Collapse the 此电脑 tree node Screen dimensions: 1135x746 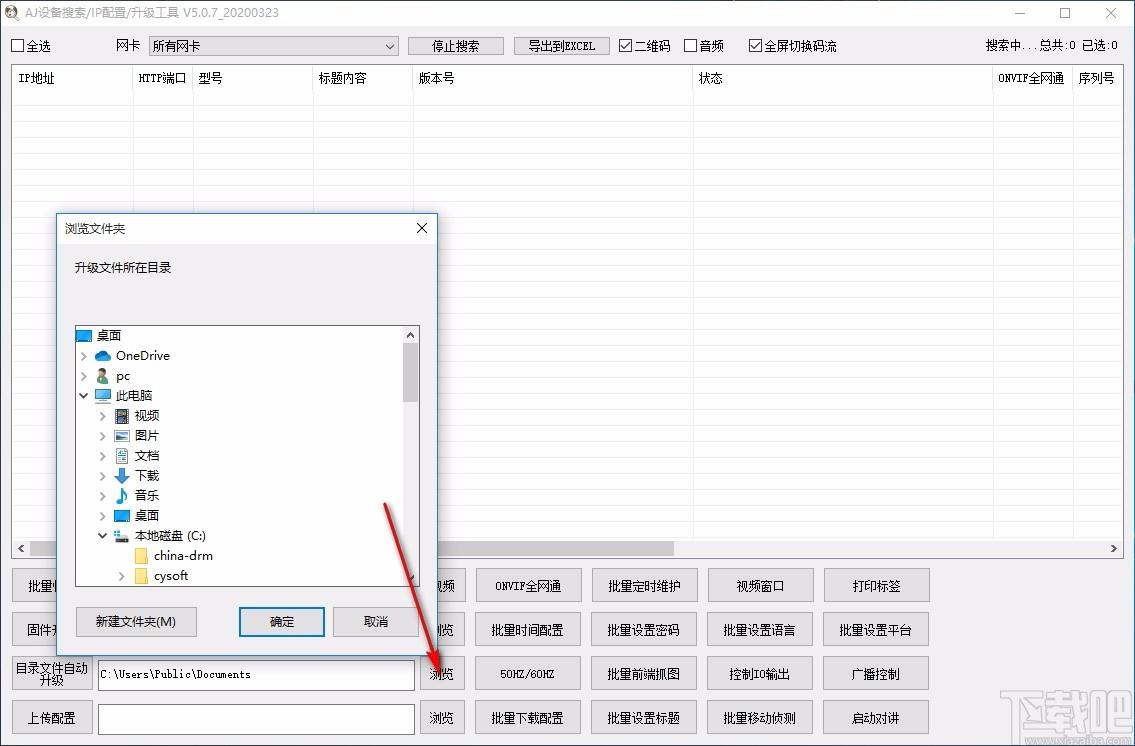pos(83,396)
